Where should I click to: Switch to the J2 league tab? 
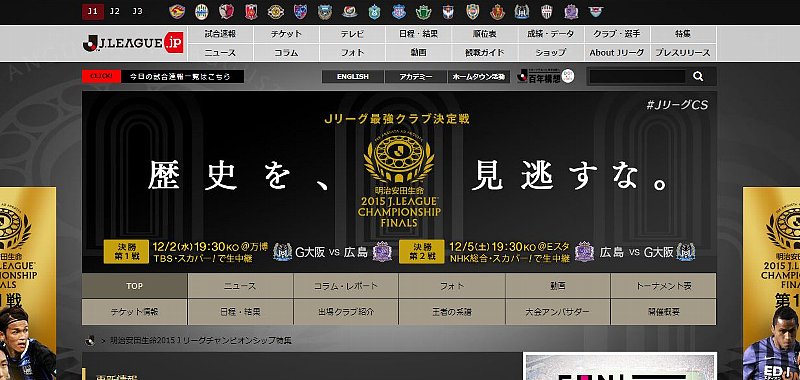pos(115,11)
